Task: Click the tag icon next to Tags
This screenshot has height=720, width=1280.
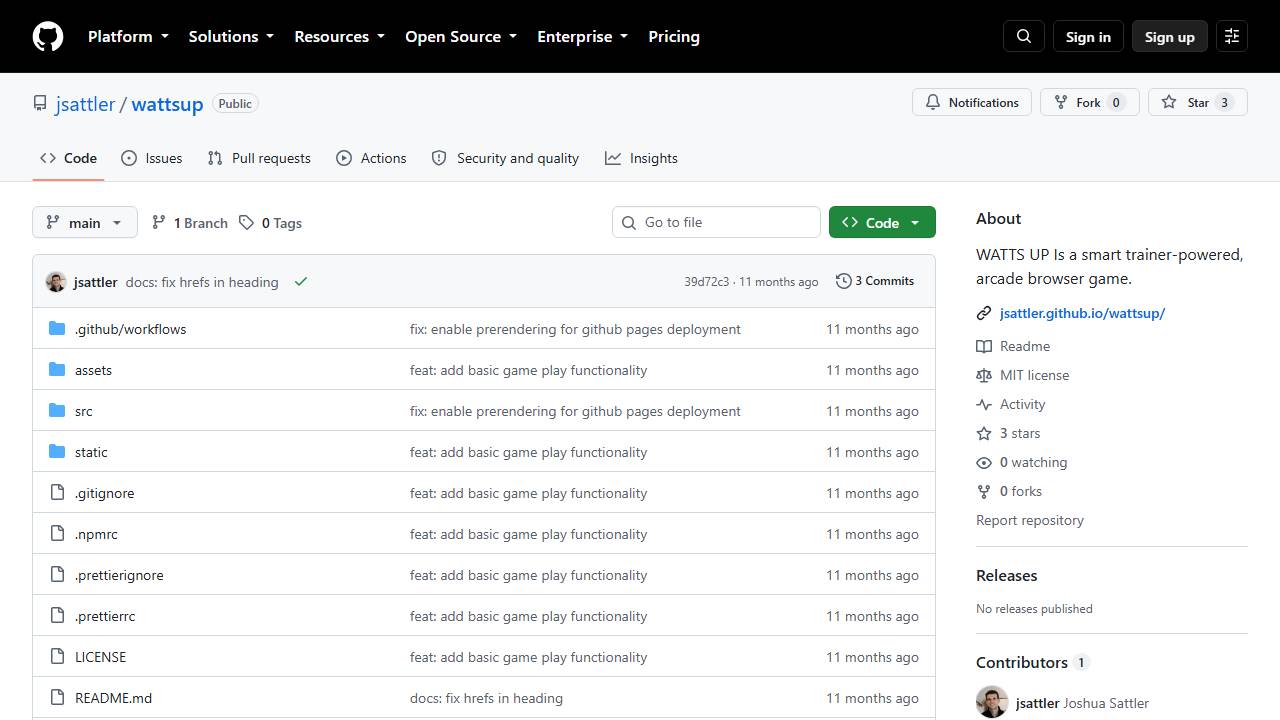Action: pyautogui.click(x=246, y=223)
